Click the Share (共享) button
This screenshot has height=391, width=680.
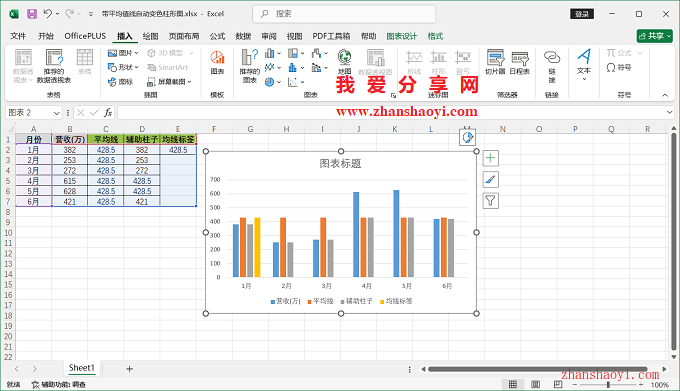(x=654, y=36)
